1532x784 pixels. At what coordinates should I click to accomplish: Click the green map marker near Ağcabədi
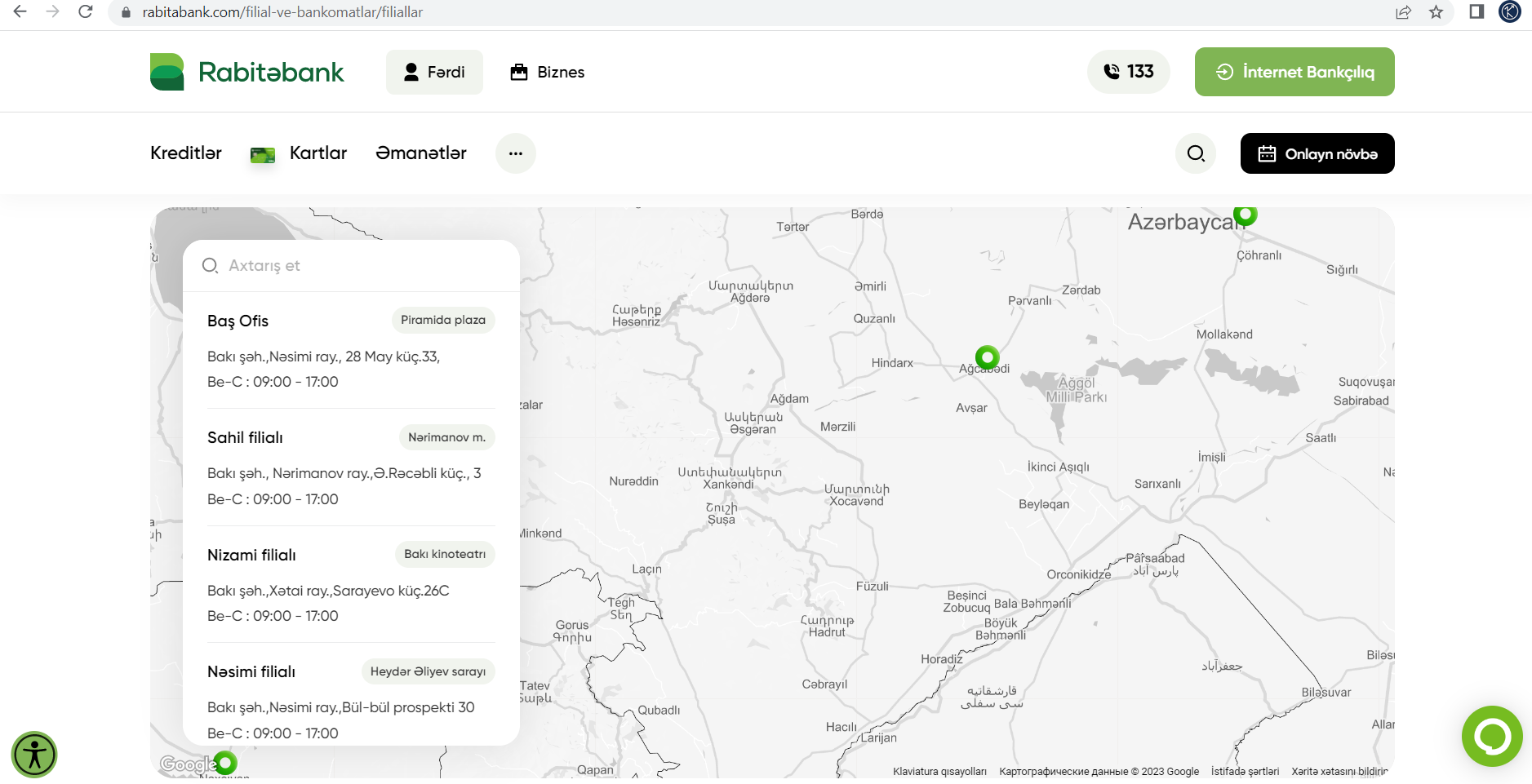pos(987,357)
